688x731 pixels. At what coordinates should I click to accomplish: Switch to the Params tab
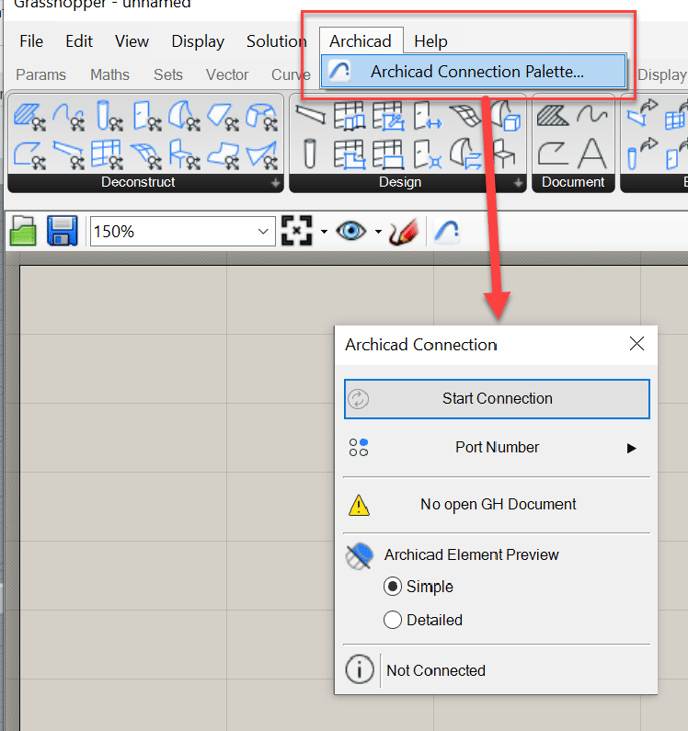point(41,75)
